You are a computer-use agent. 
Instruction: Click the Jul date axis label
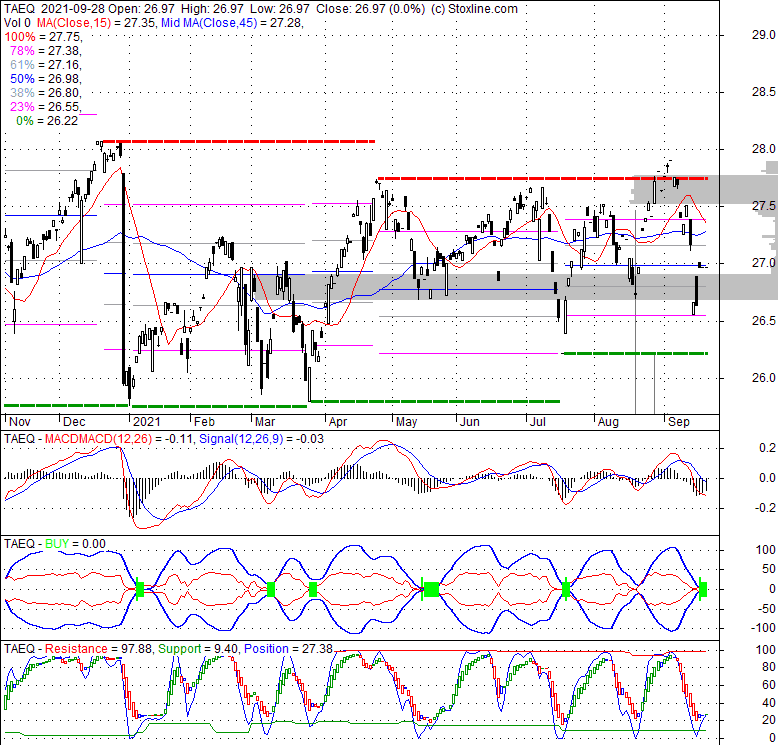[x=538, y=422]
